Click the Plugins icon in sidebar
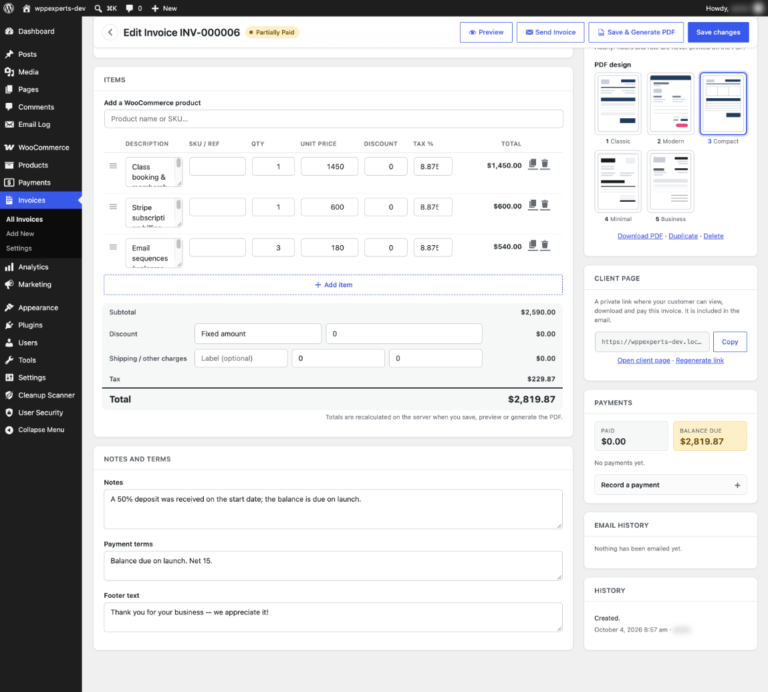Screen dimensions: 768x692 coord(9,325)
